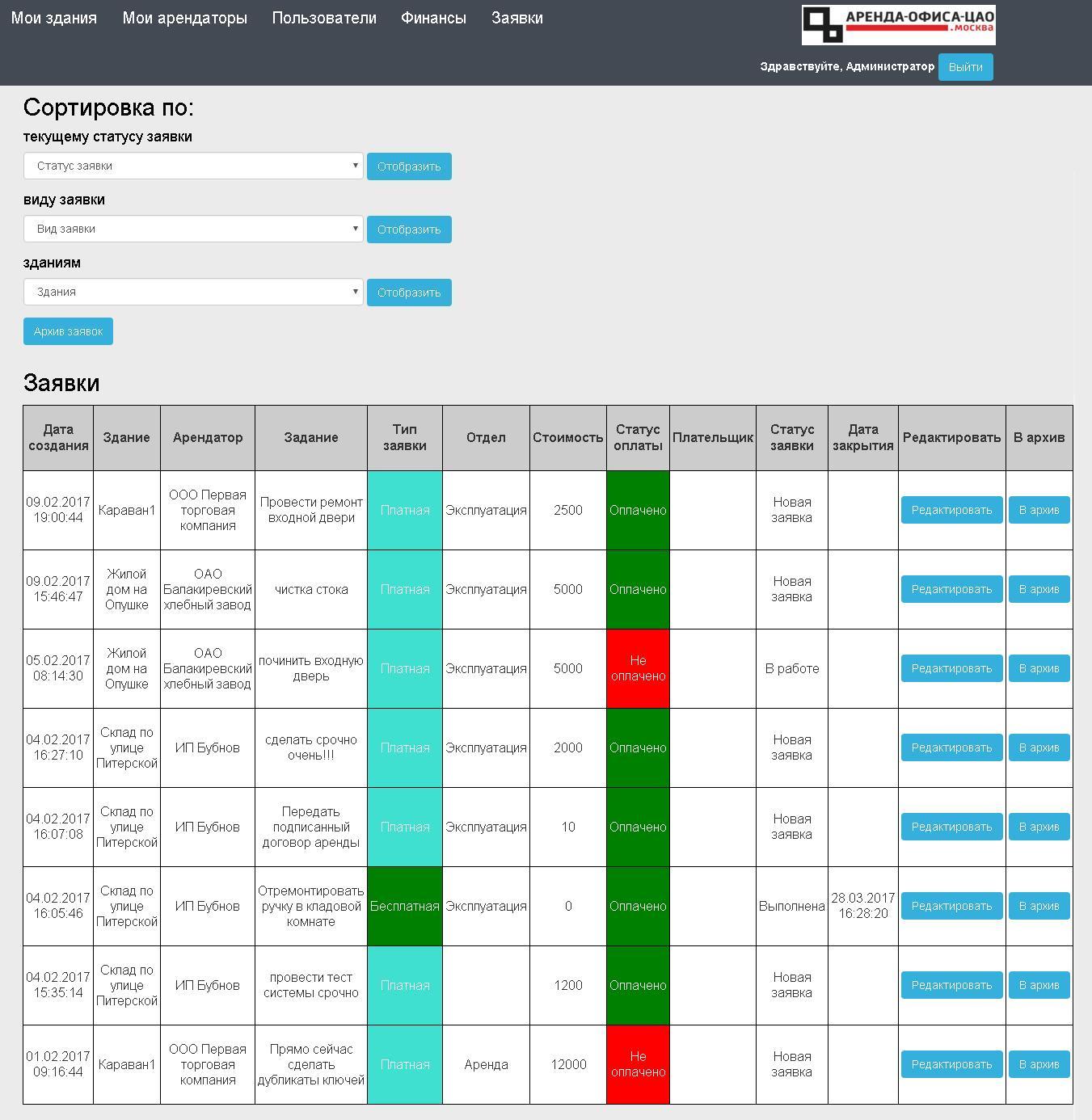Click closing date 28.03.2017 16:28:20
Screen dimensions: 1092x1120
(863, 906)
